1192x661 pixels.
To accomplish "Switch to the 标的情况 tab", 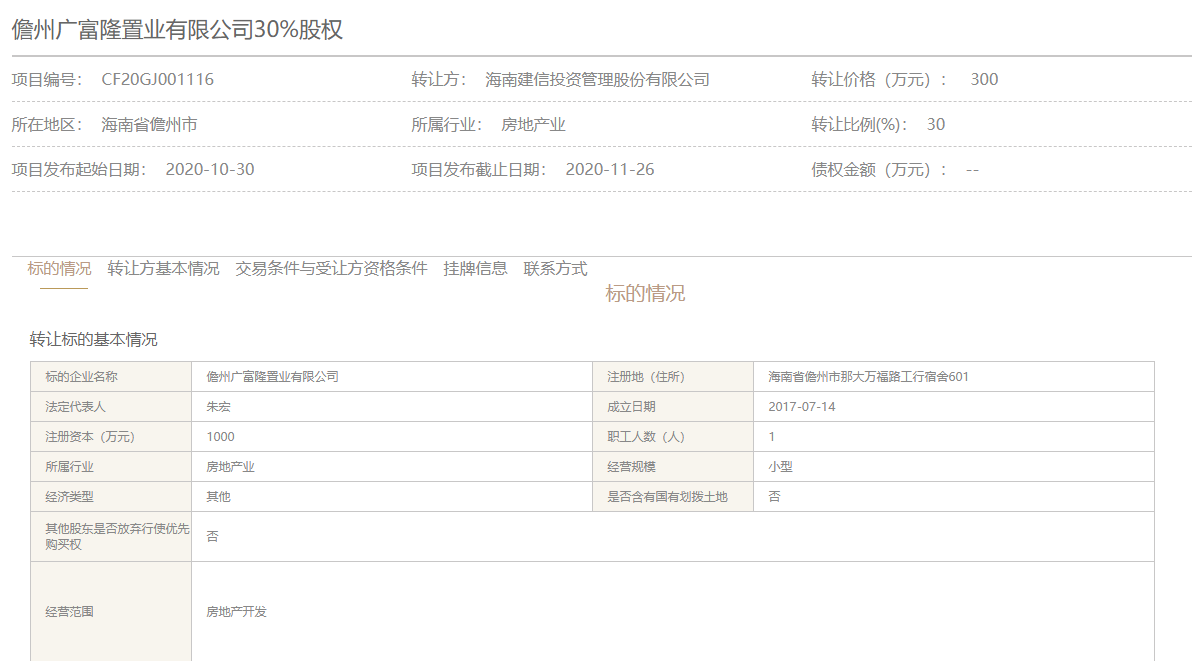I will pyautogui.click(x=58, y=268).
